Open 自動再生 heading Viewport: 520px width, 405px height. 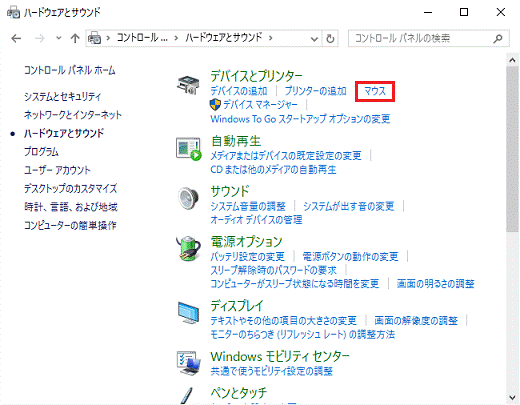point(236,141)
